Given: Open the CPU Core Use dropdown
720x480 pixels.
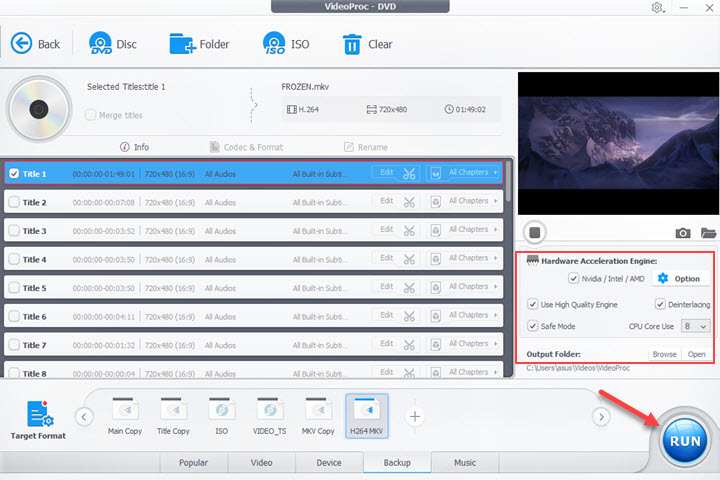Looking at the screenshot, I should (696, 326).
